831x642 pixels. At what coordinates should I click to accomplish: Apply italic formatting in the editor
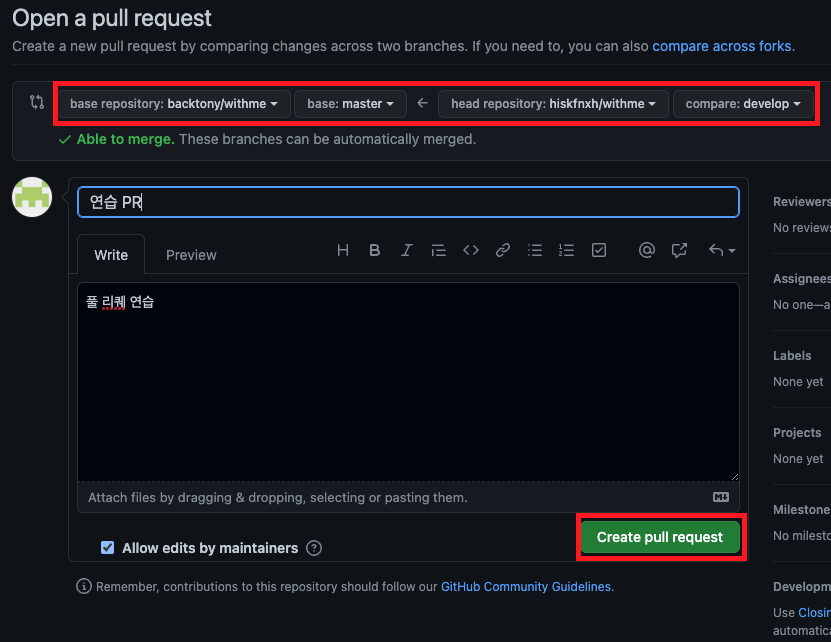point(406,250)
